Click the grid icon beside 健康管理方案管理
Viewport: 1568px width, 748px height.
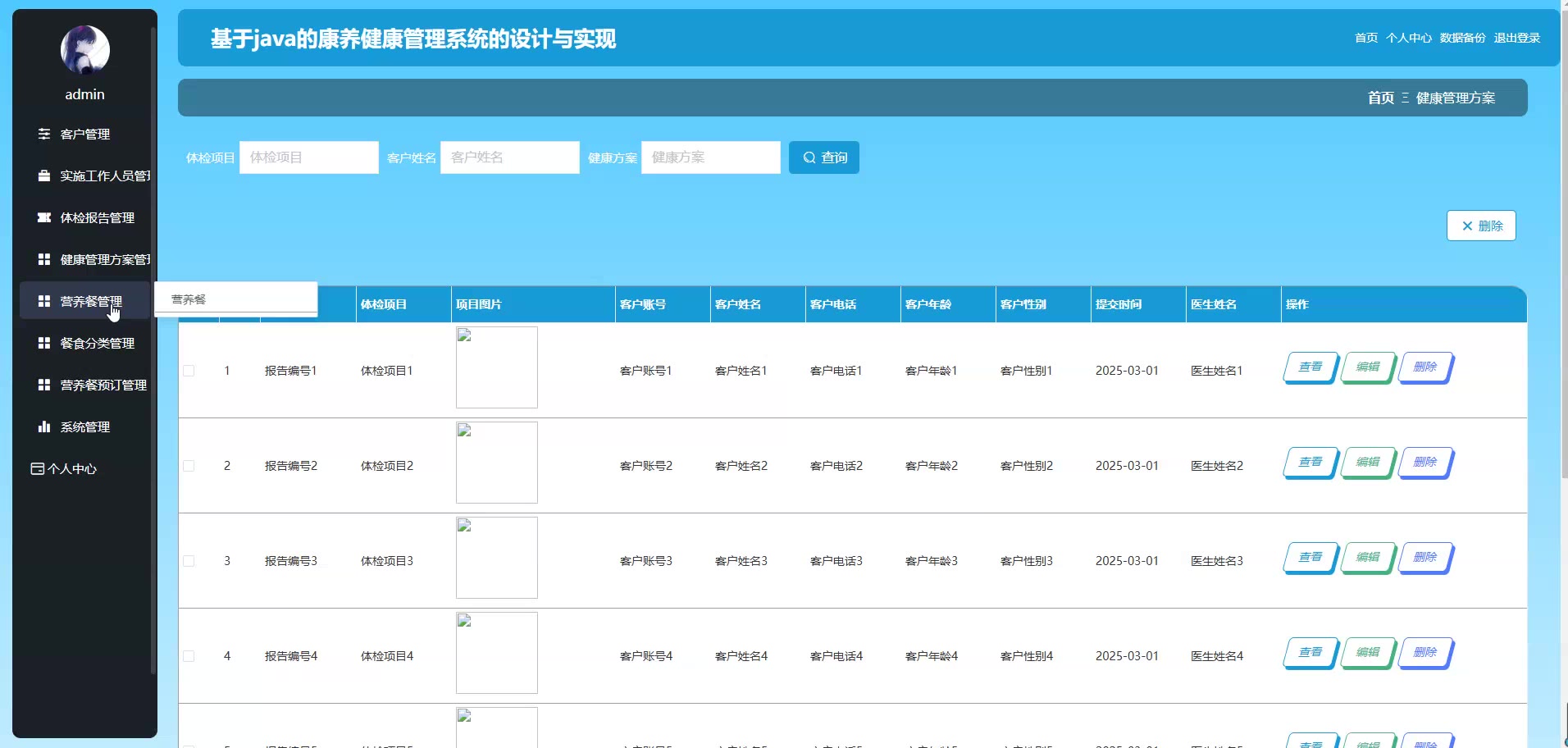(44, 259)
